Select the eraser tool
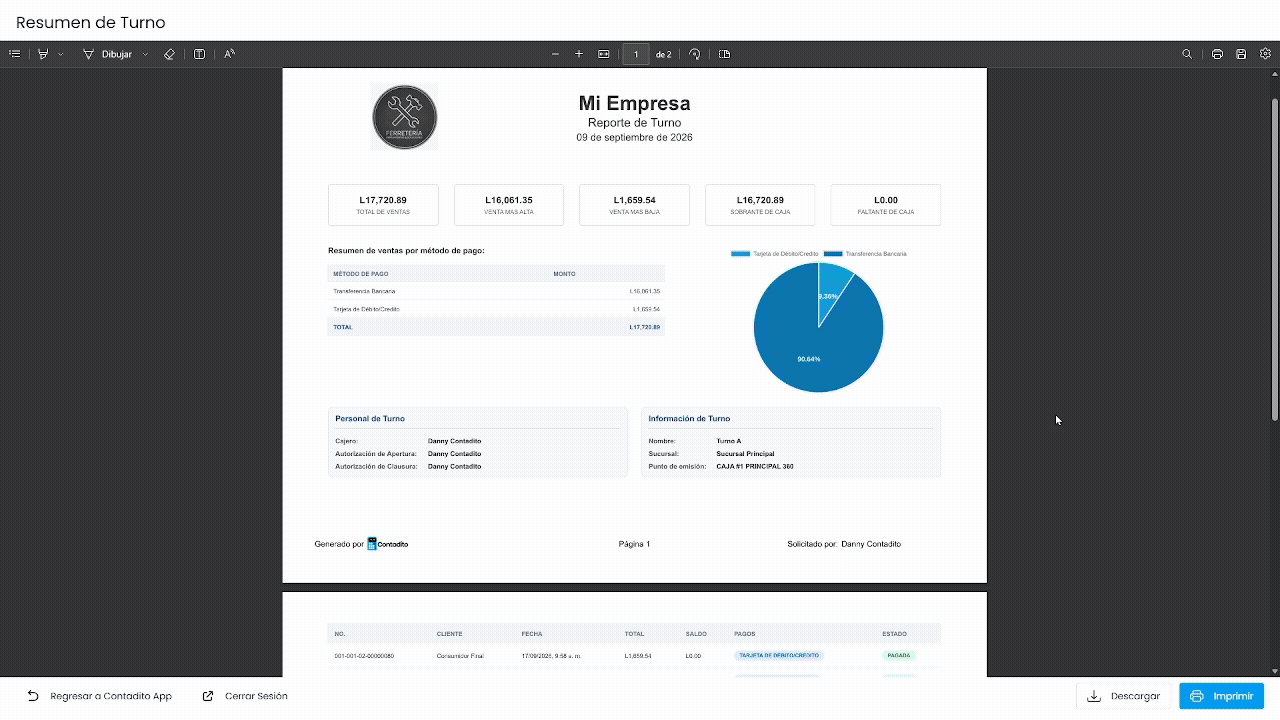1280x720 pixels. 169,54
